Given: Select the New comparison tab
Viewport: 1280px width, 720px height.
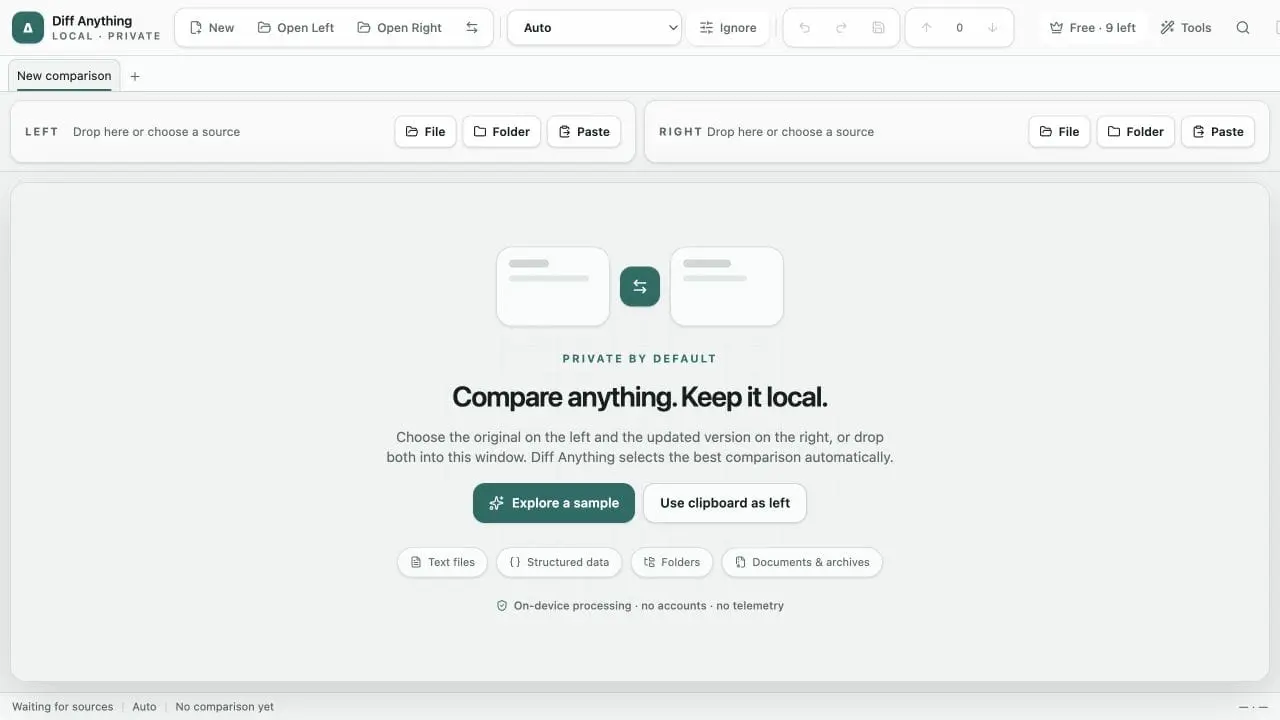Looking at the screenshot, I should click(x=64, y=76).
